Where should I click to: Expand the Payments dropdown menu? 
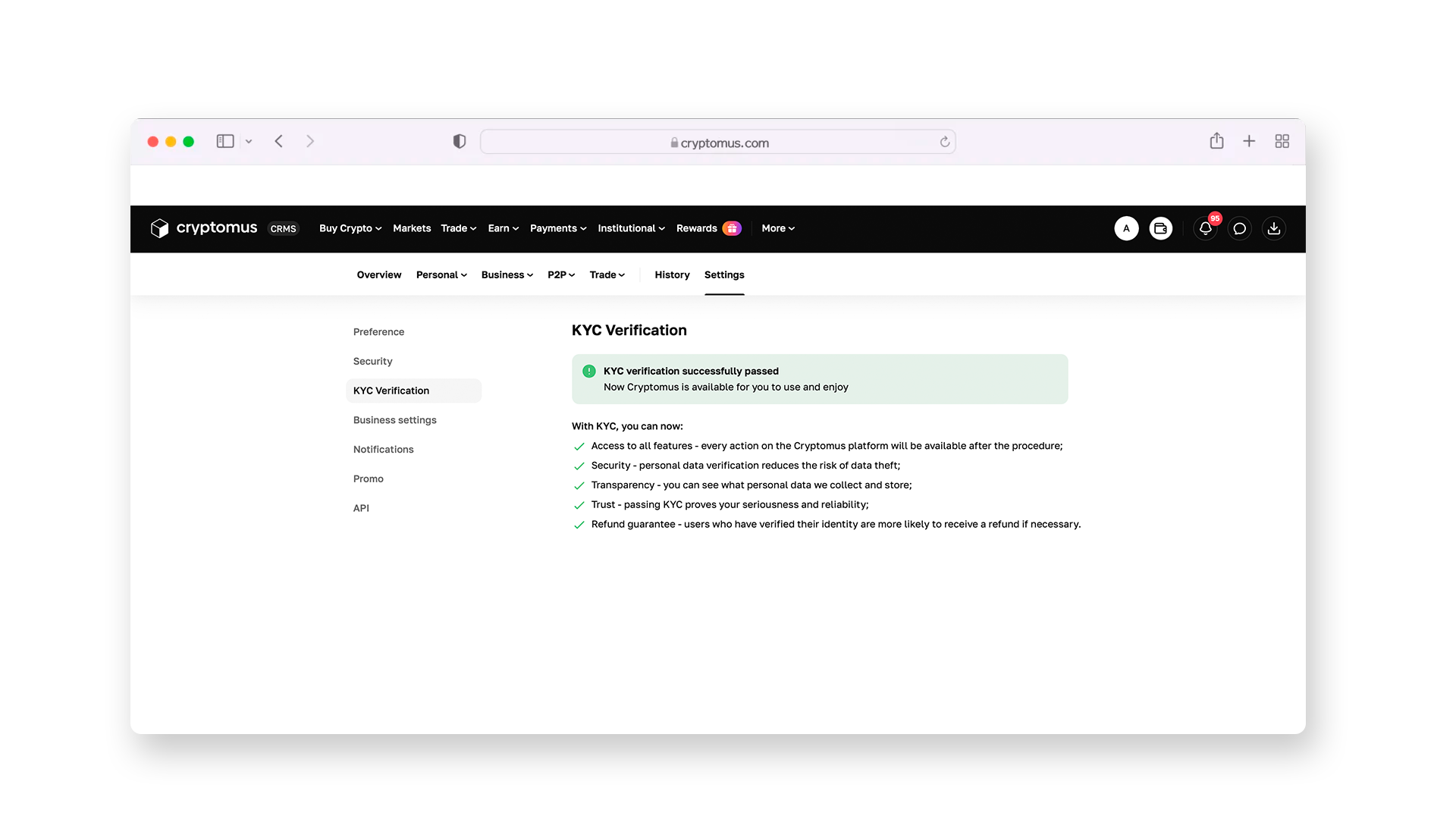tap(557, 228)
